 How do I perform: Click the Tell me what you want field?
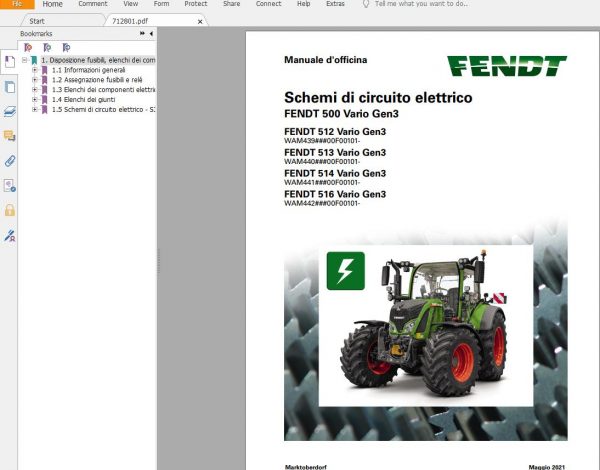tap(421, 4)
